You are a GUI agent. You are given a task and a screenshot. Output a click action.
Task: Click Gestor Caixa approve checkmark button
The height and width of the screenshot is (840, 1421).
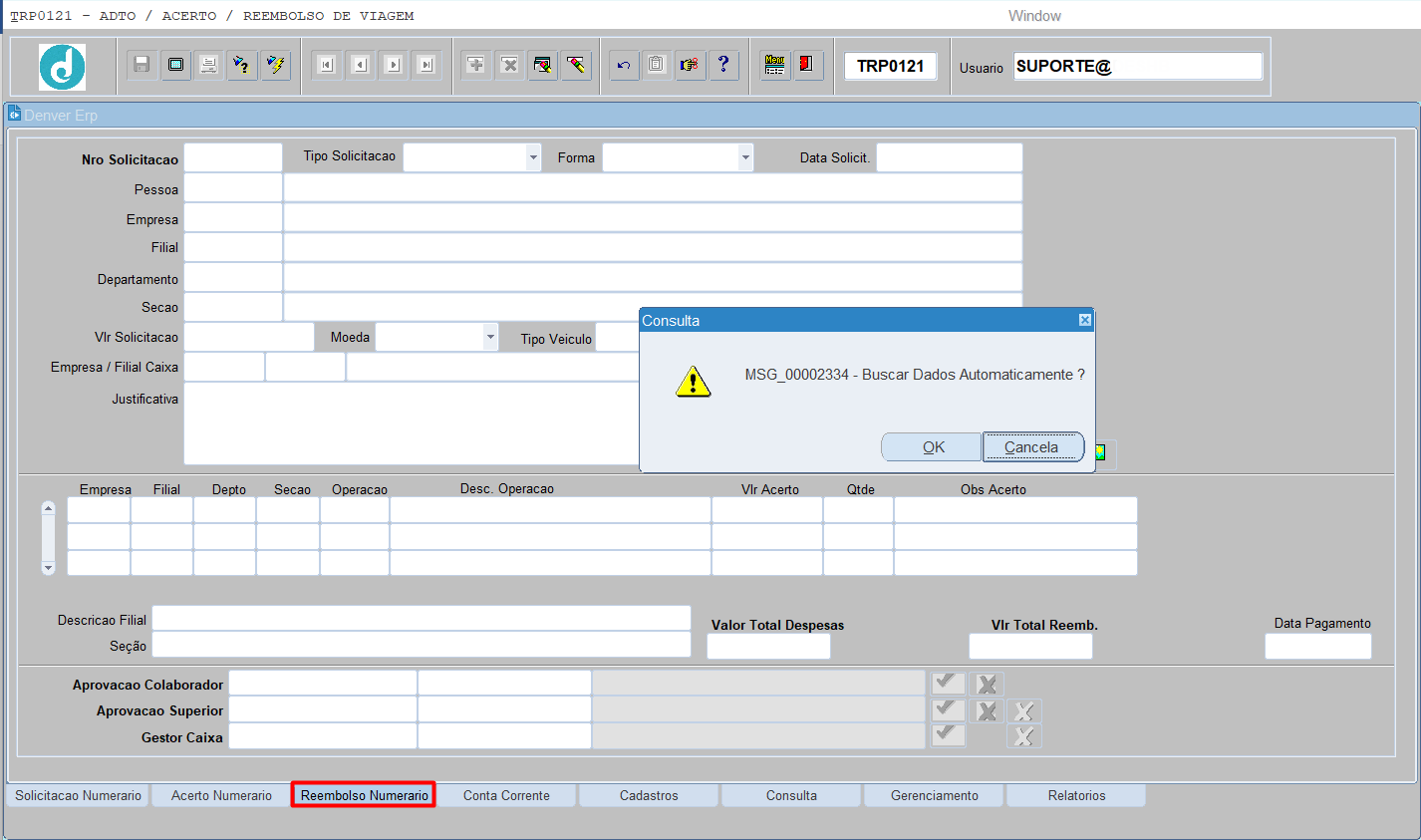948,734
